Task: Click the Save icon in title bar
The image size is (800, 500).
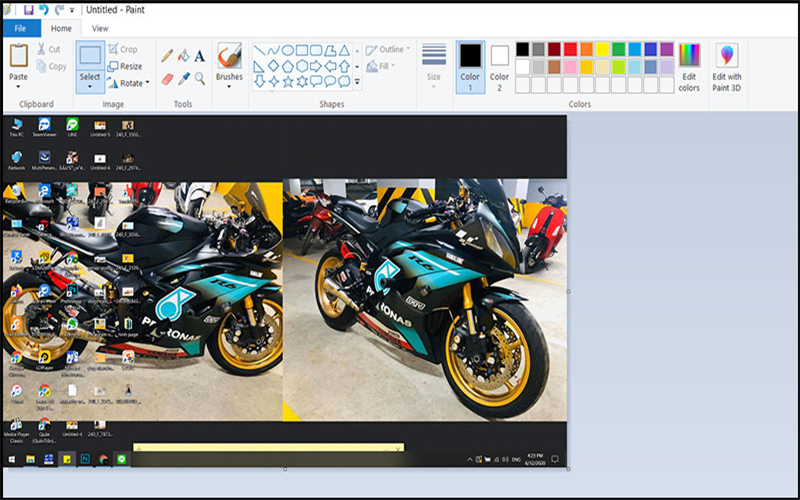Action: [29, 10]
